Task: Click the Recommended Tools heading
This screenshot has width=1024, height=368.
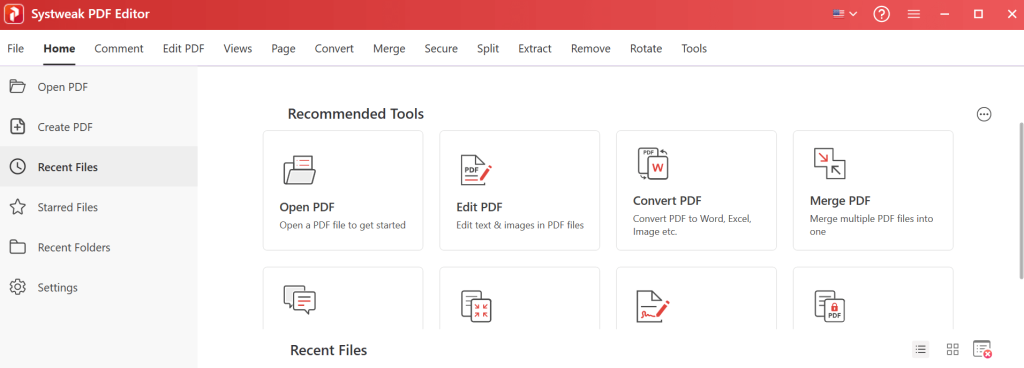Action: [x=356, y=114]
